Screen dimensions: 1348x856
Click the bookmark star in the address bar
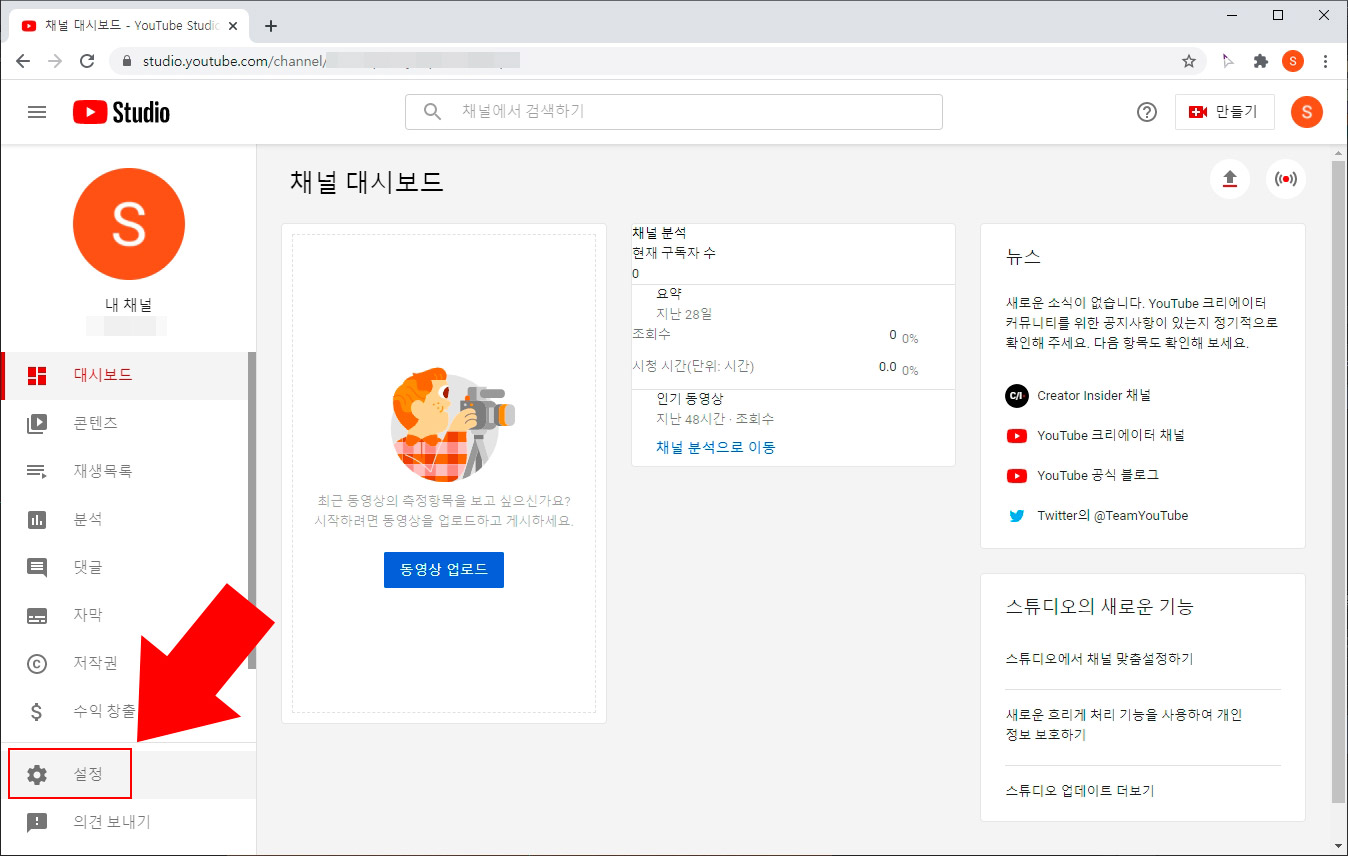pyautogui.click(x=1190, y=60)
